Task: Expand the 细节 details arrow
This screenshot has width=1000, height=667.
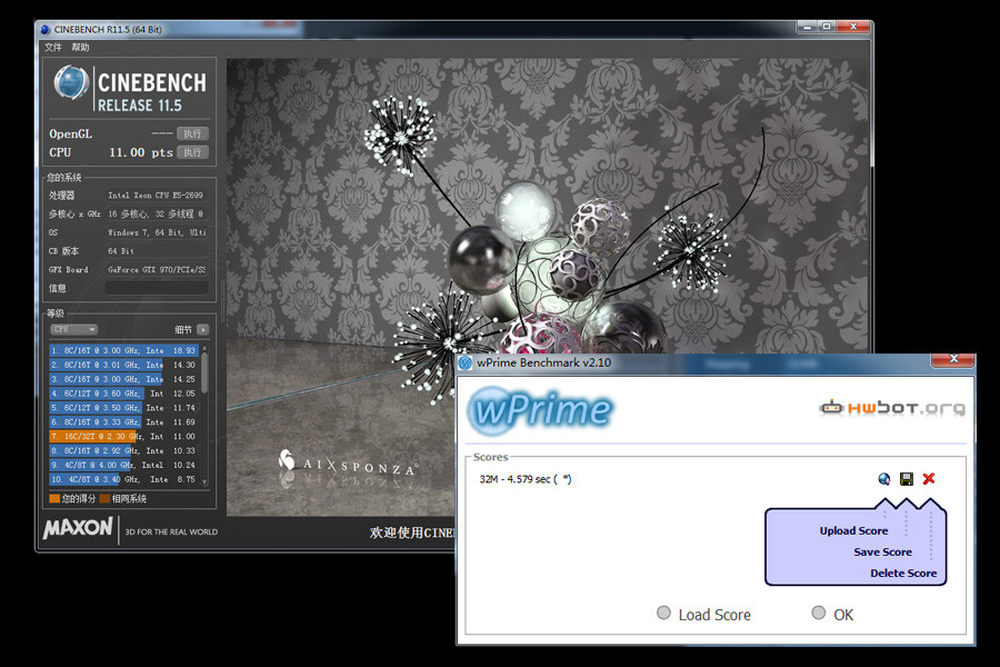Action: click(x=203, y=330)
